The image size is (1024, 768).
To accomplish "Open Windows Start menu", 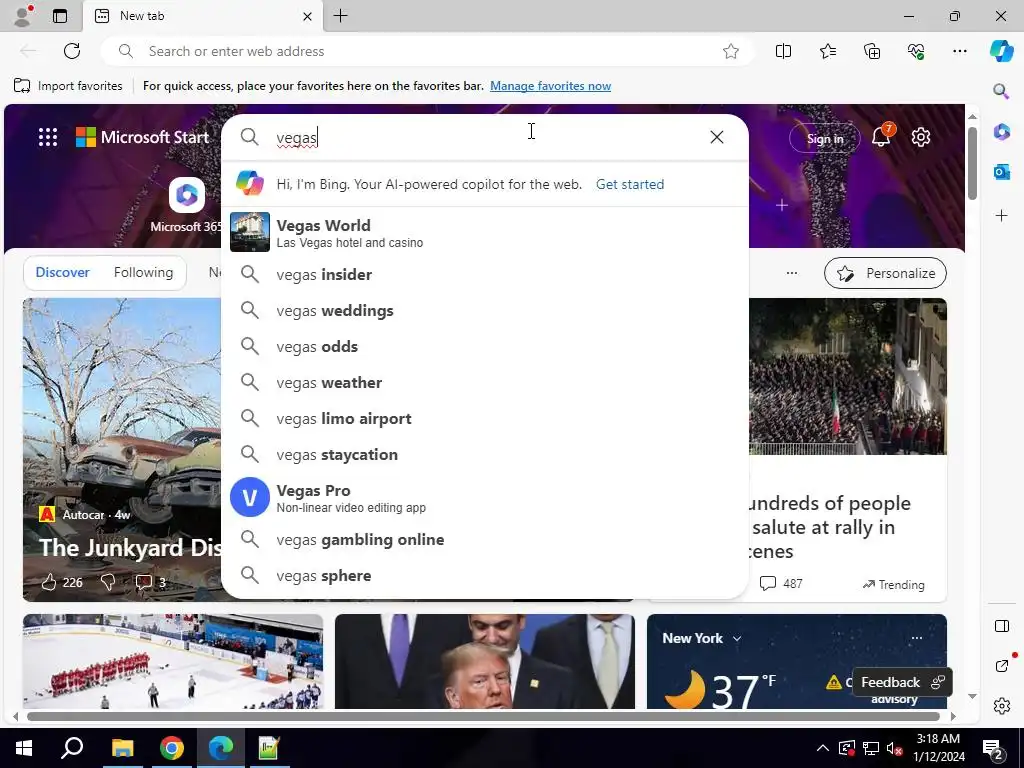I will click(24, 748).
